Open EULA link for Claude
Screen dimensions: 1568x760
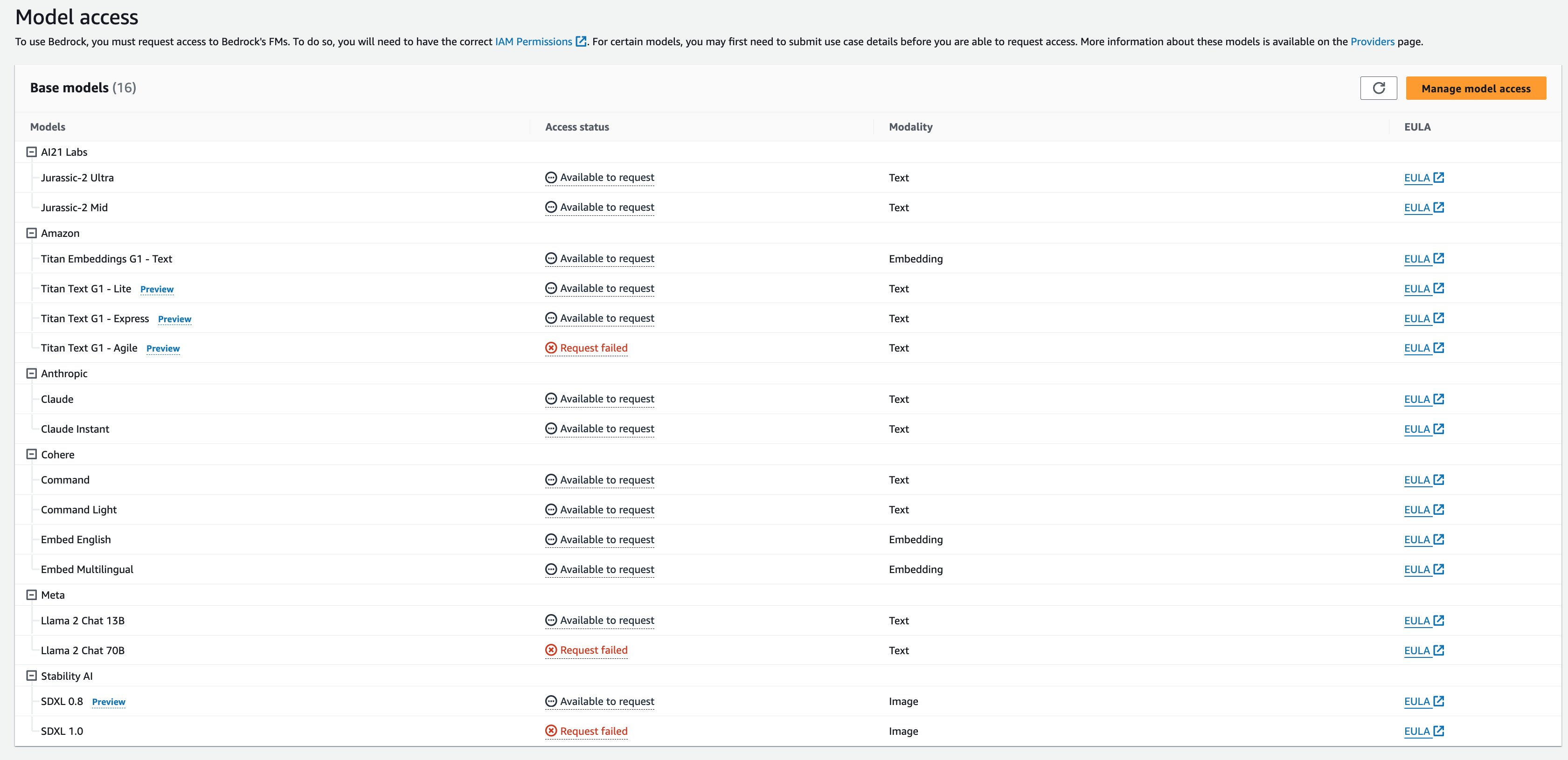(x=1424, y=399)
